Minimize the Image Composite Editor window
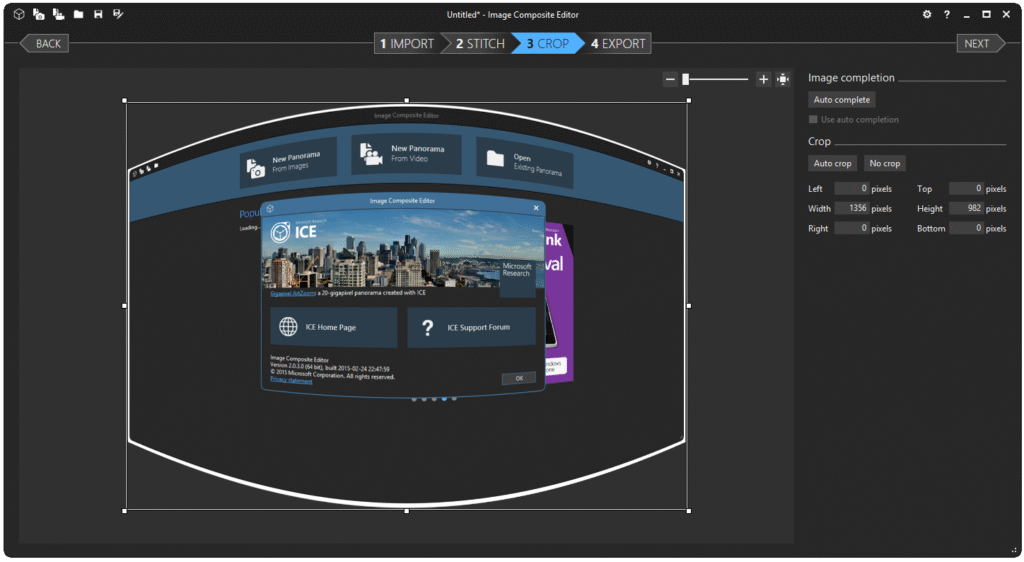This screenshot has height=562, width=1024. pyautogui.click(x=967, y=14)
